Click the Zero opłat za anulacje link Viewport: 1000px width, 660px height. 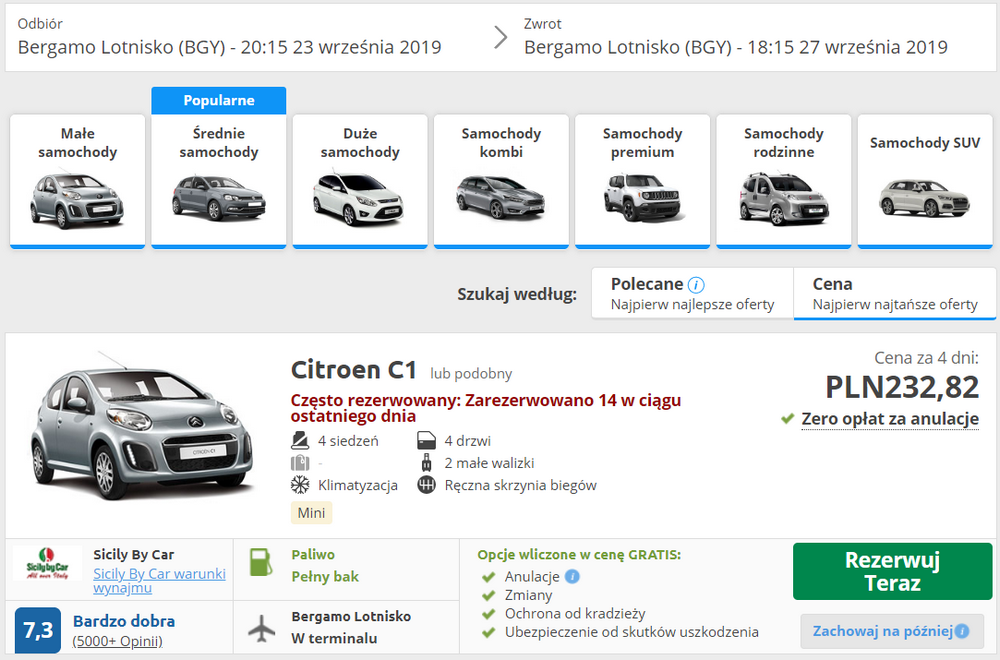coord(890,419)
